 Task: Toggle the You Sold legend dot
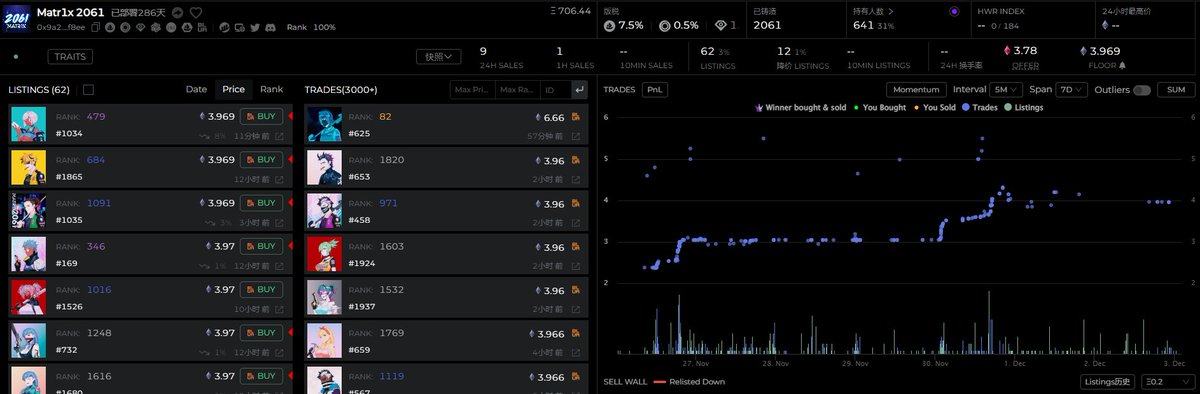(916, 107)
